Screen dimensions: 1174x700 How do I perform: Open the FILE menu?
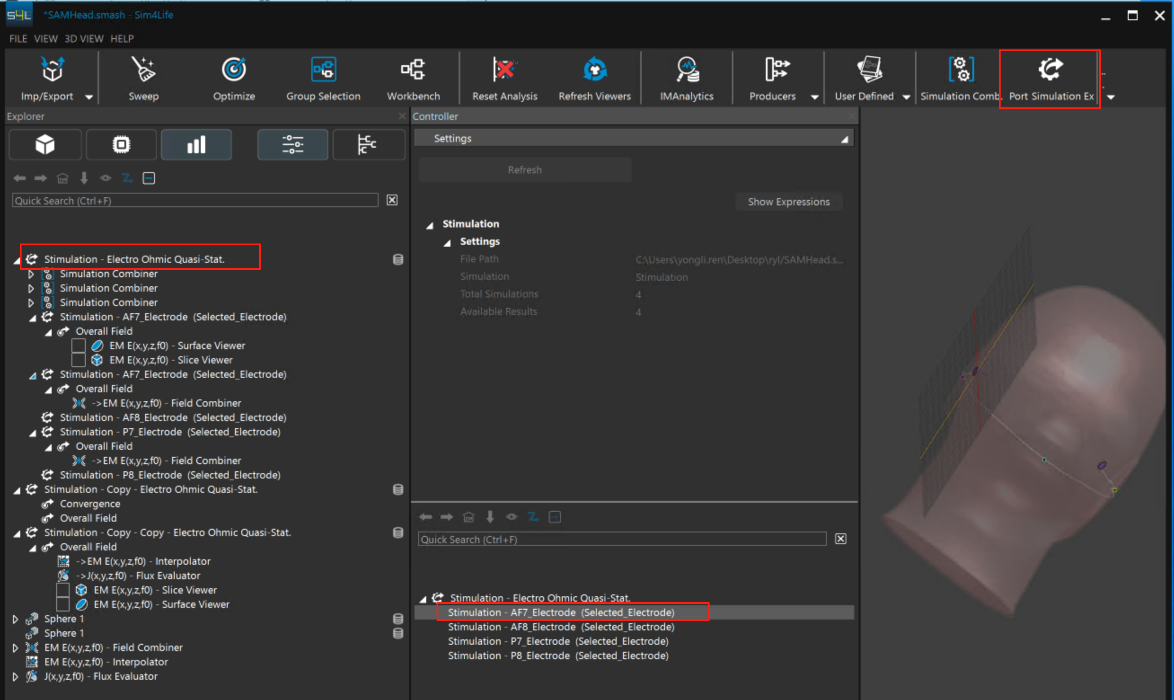[x=18, y=39]
